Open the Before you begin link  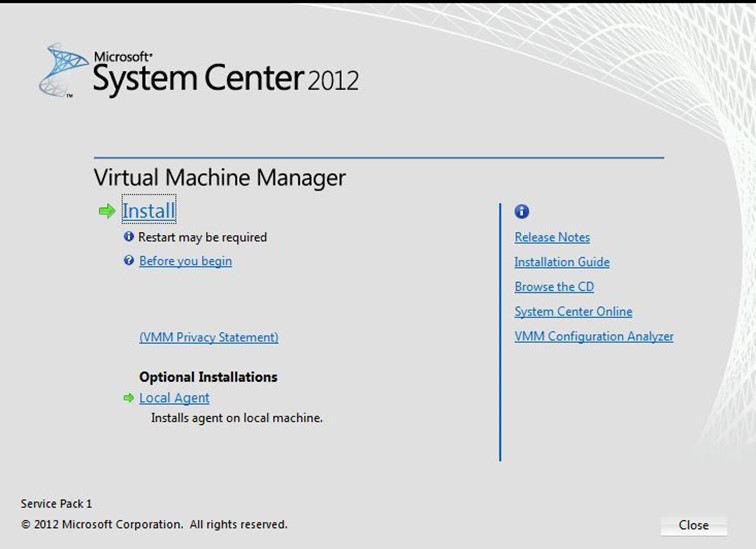186,261
